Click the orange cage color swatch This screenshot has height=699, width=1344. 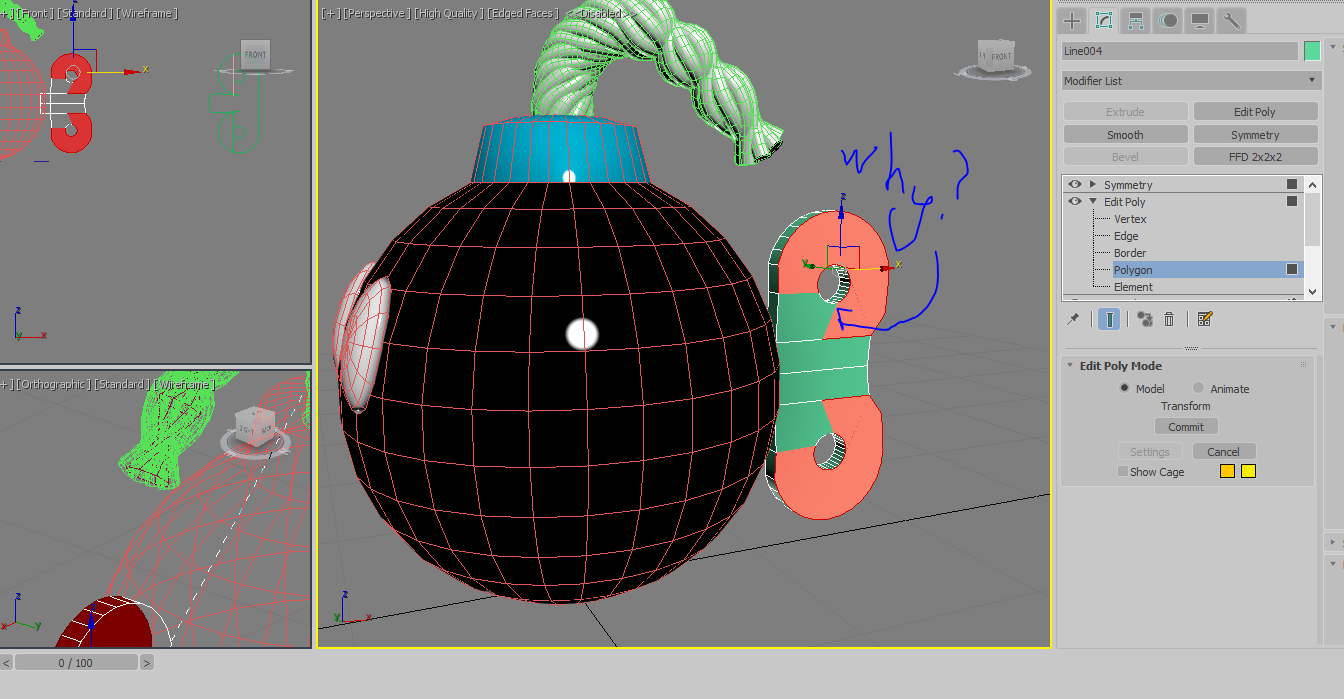pyautogui.click(x=1227, y=471)
